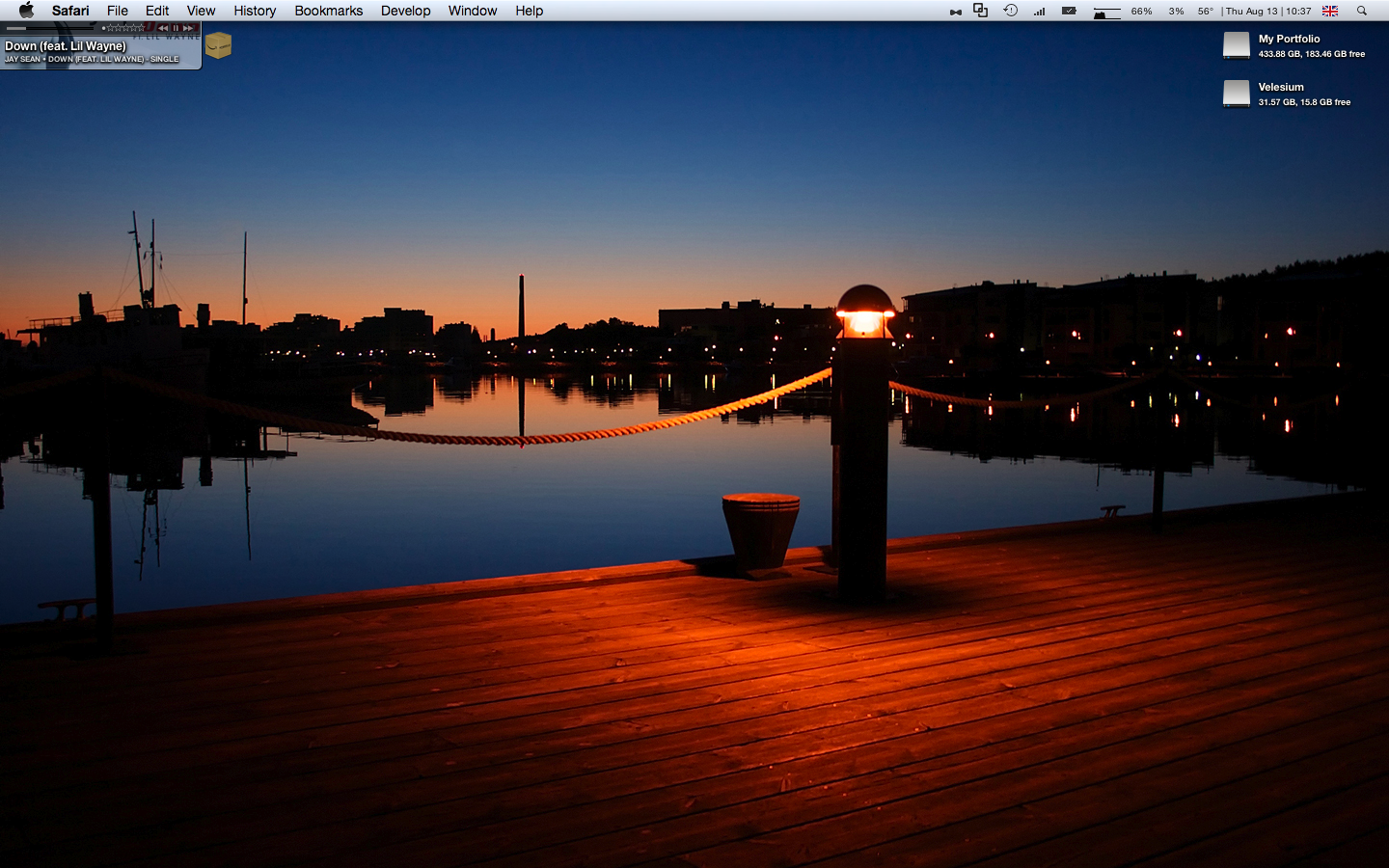Viewport: 1389px width, 868px height.
Task: Click song title Down (feat. Lil Wayne)
Action: click(x=66, y=46)
